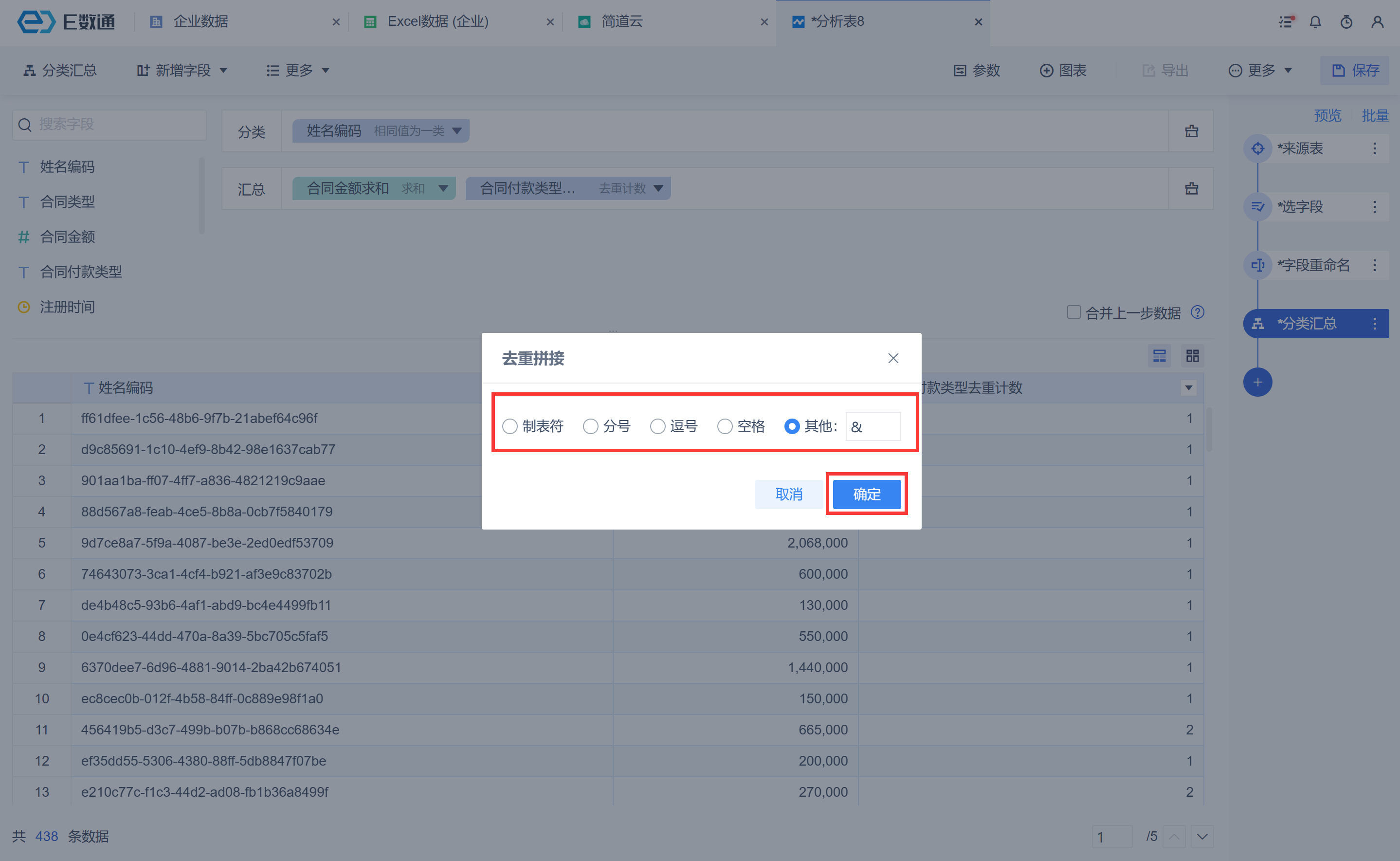The height and width of the screenshot is (861, 1400).
Task: Click the timer clock icon
Action: [x=1346, y=21]
